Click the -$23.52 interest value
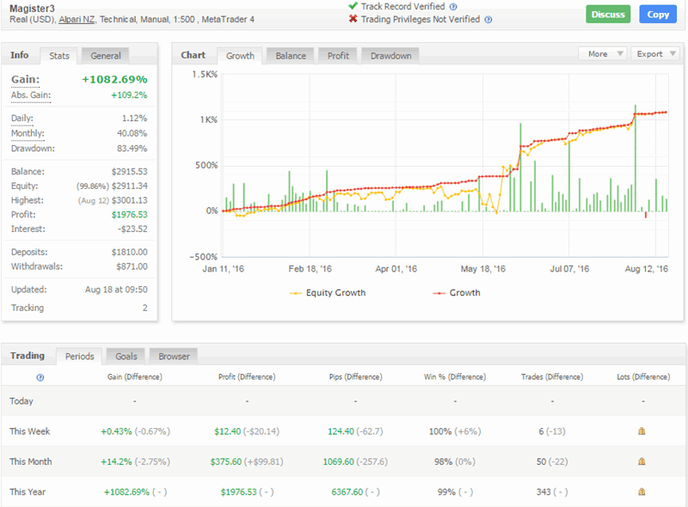Image resolution: width=688 pixels, height=507 pixels. [131, 229]
